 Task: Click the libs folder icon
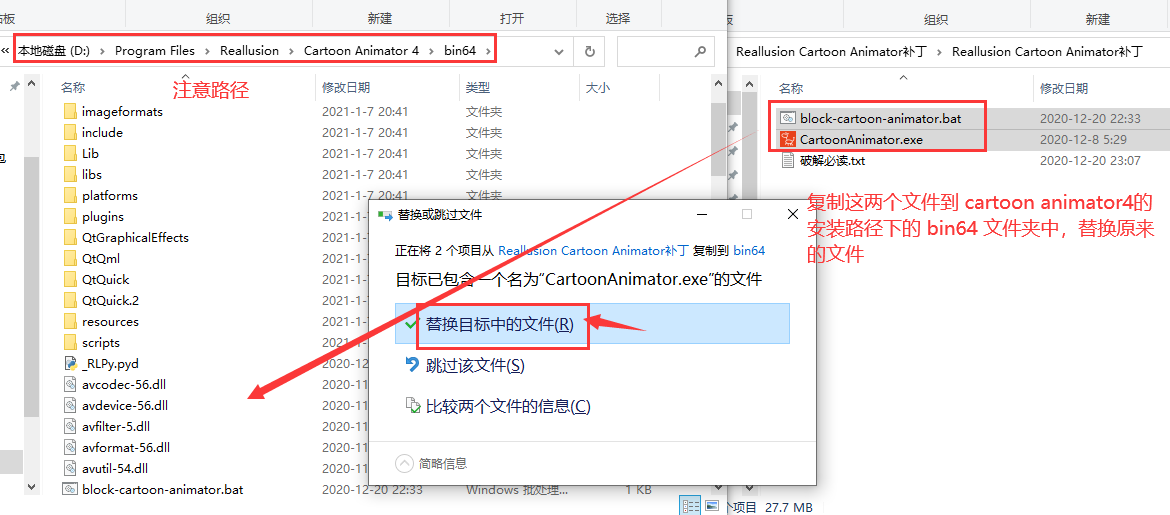70,175
